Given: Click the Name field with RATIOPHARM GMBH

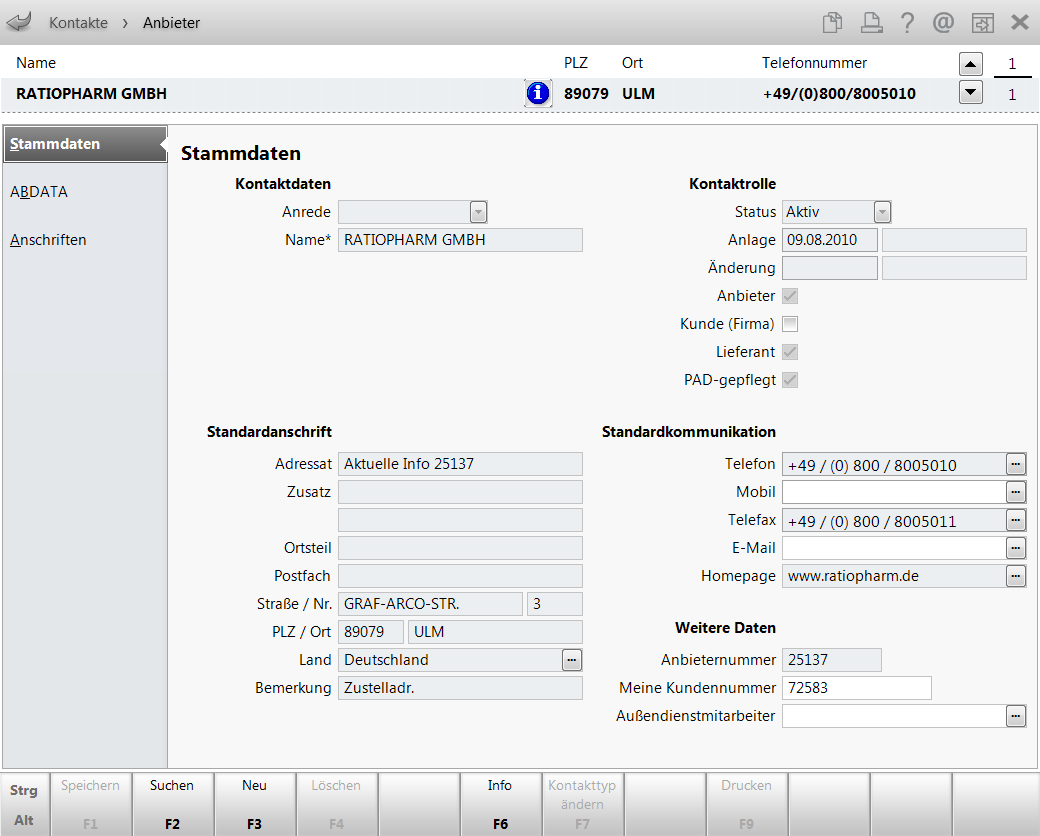Looking at the screenshot, I should 460,240.
